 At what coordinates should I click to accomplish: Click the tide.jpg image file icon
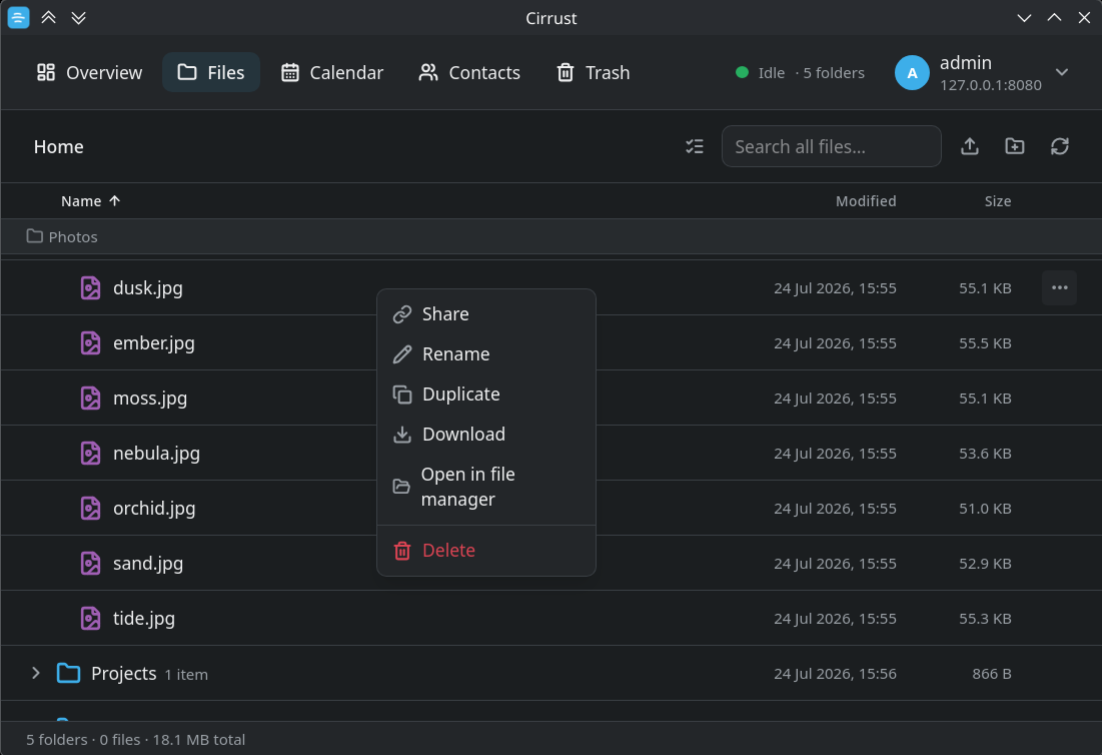[90, 618]
